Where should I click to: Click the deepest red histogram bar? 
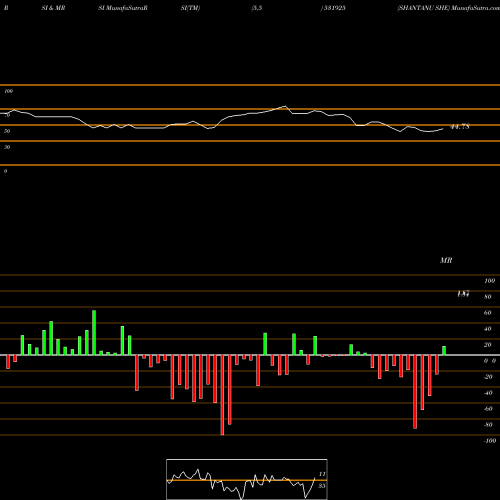click(222, 395)
